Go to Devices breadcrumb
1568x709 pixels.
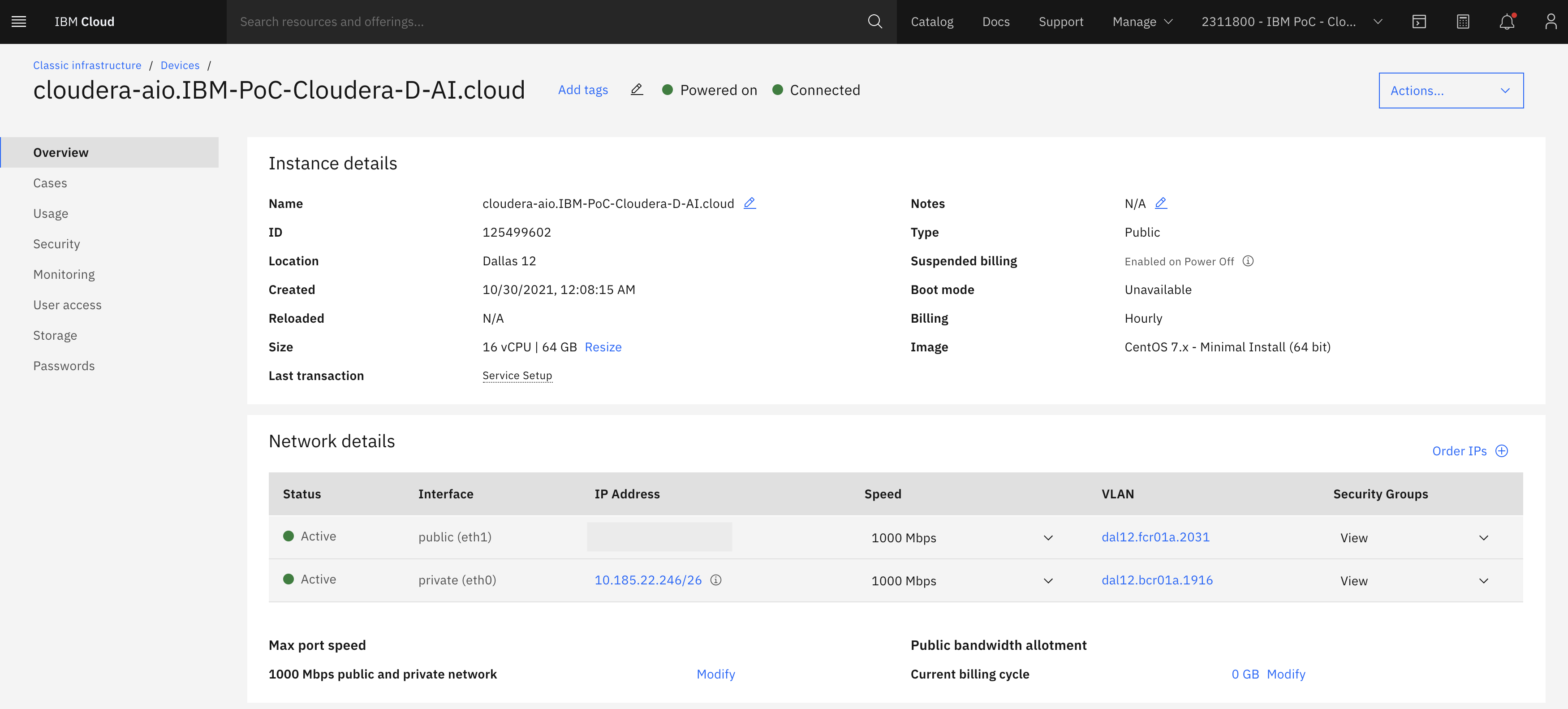click(x=180, y=65)
